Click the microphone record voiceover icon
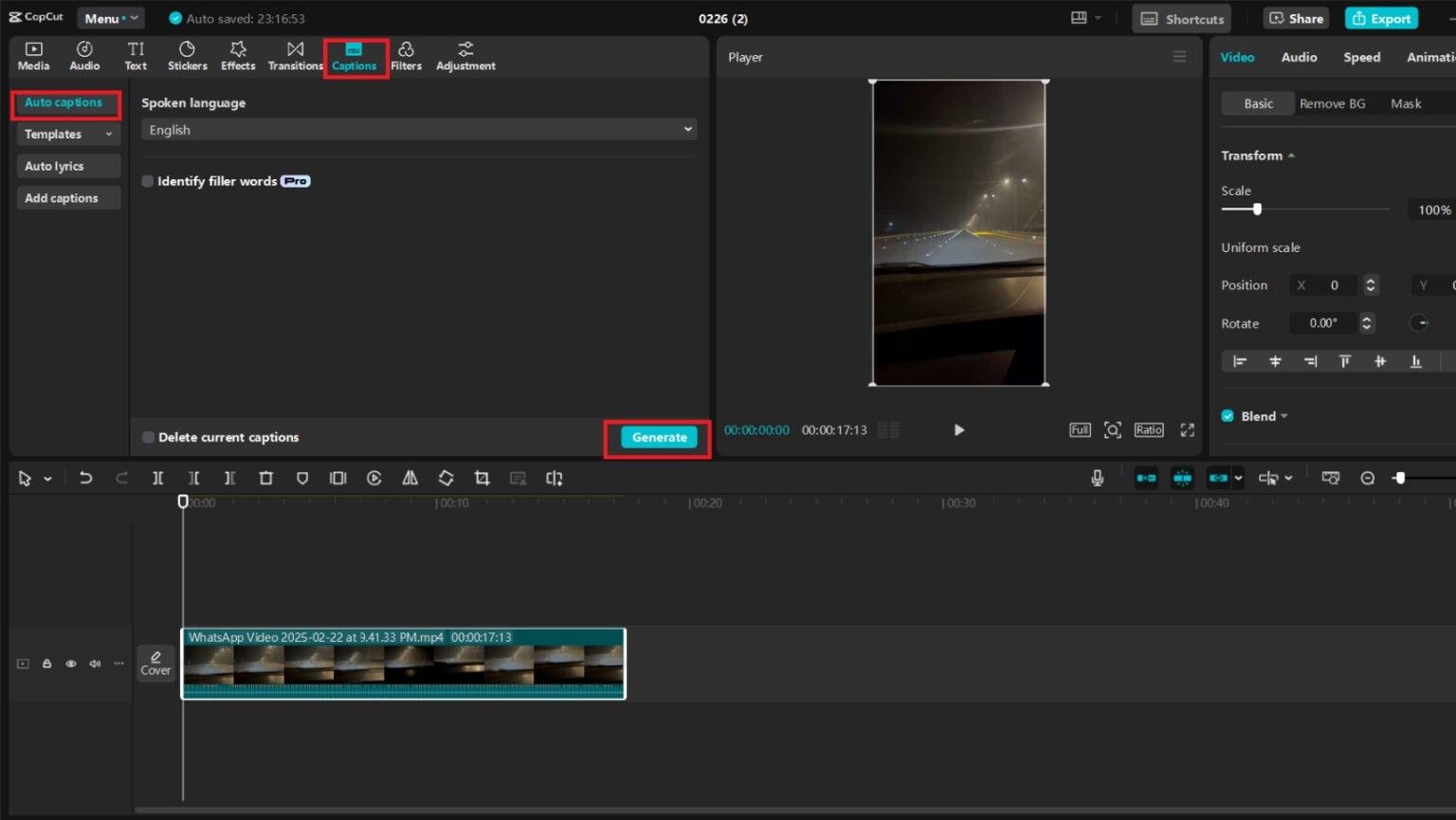The image size is (1456, 820). click(x=1097, y=479)
